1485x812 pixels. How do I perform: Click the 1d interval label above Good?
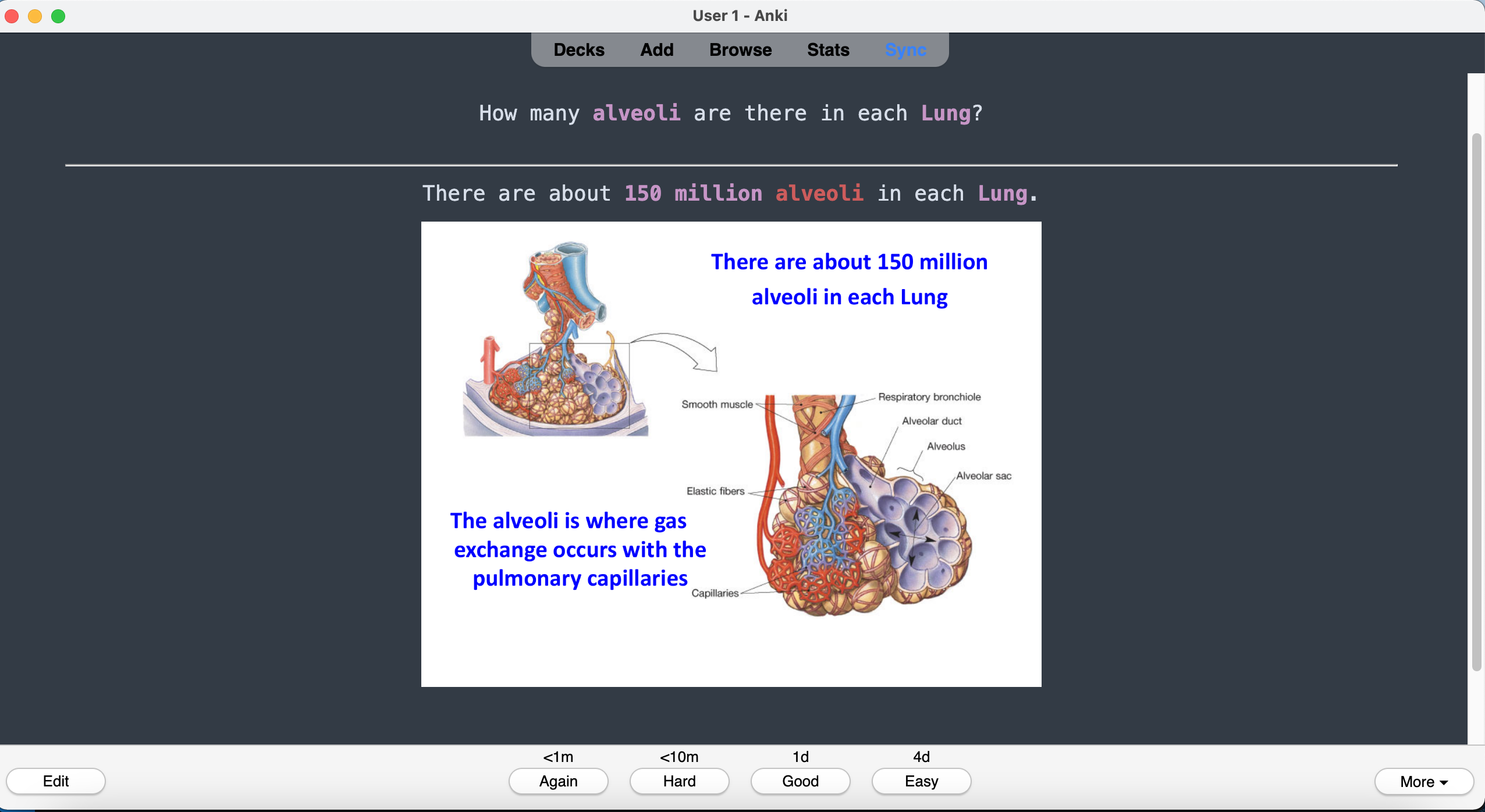pyautogui.click(x=799, y=756)
